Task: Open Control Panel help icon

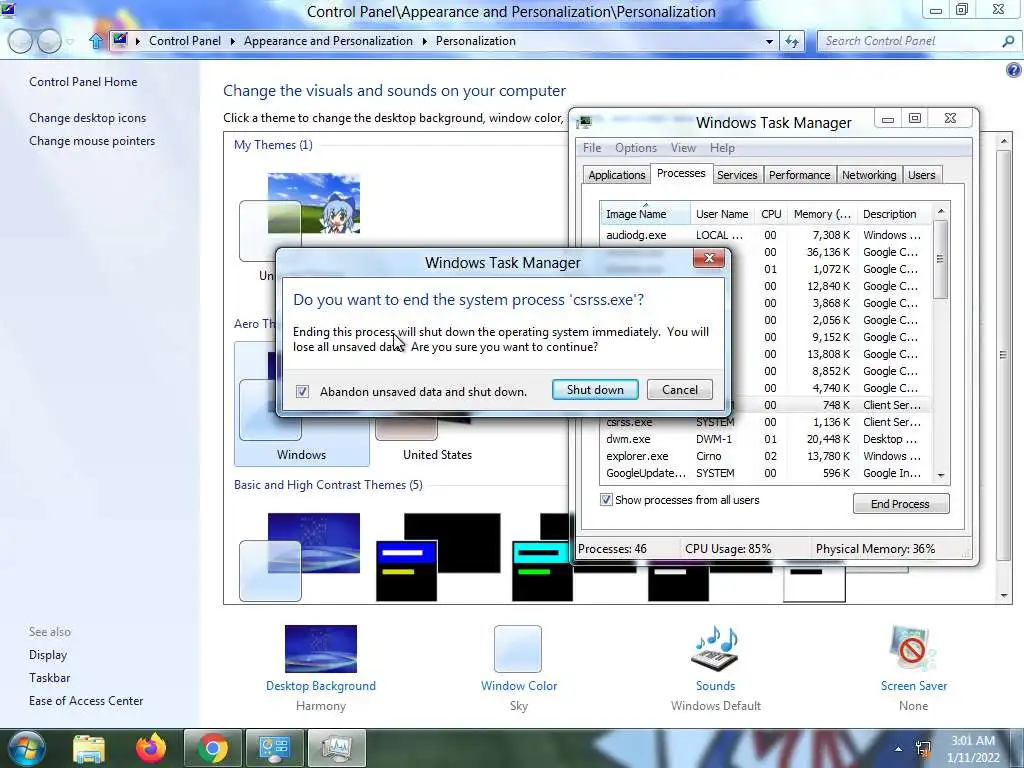Action: pos(1014,70)
